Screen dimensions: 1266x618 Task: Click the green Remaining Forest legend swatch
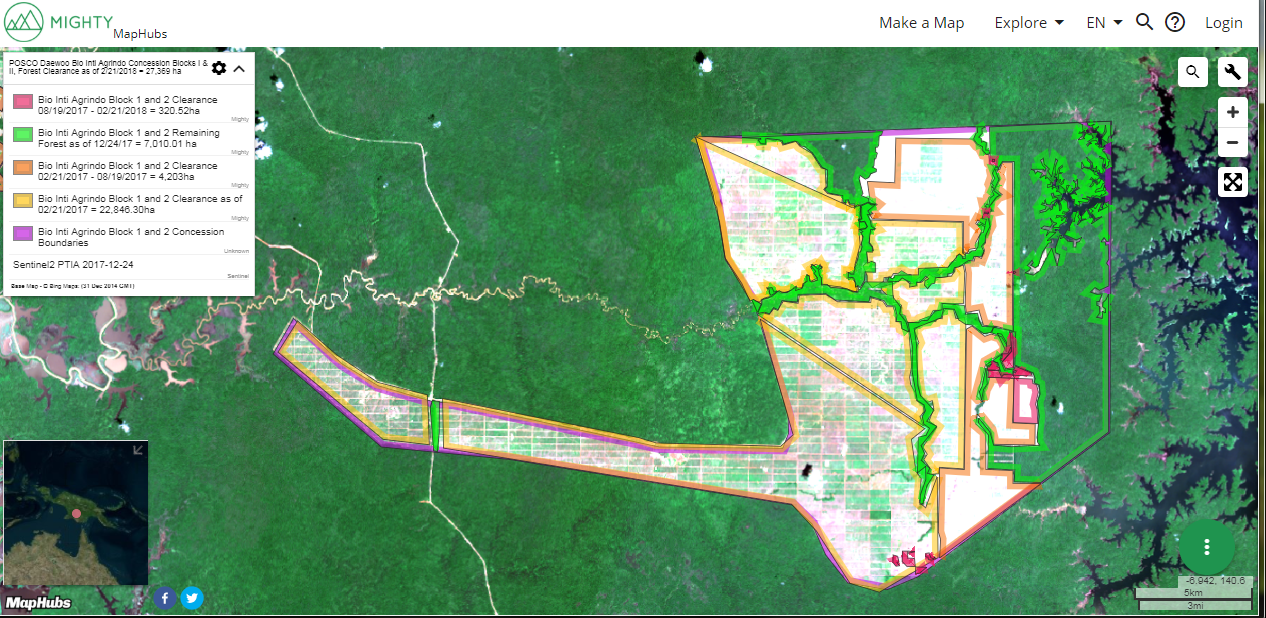23,135
